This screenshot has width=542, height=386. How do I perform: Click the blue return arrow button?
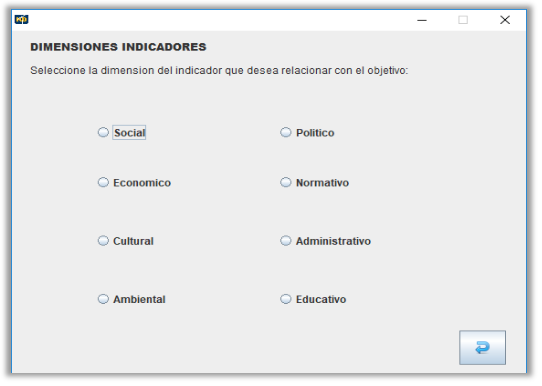pos(482,348)
